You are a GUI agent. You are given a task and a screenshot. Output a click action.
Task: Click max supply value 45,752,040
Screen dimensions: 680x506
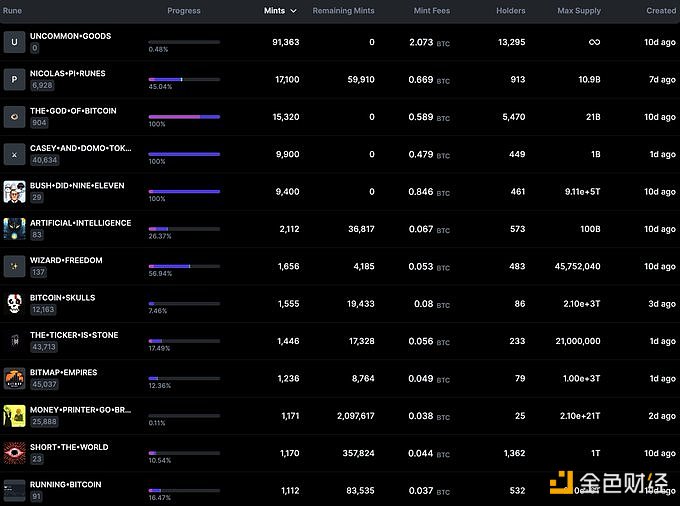pos(578,266)
